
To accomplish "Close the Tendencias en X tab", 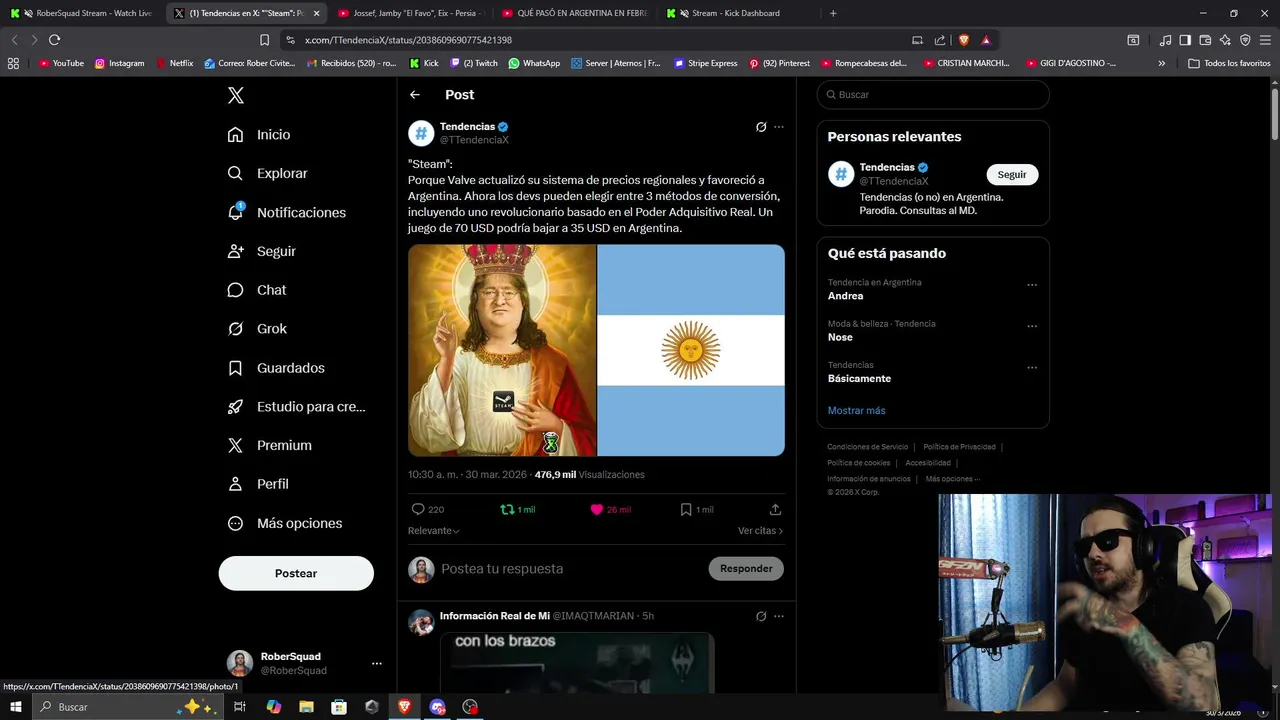I will coord(316,13).
